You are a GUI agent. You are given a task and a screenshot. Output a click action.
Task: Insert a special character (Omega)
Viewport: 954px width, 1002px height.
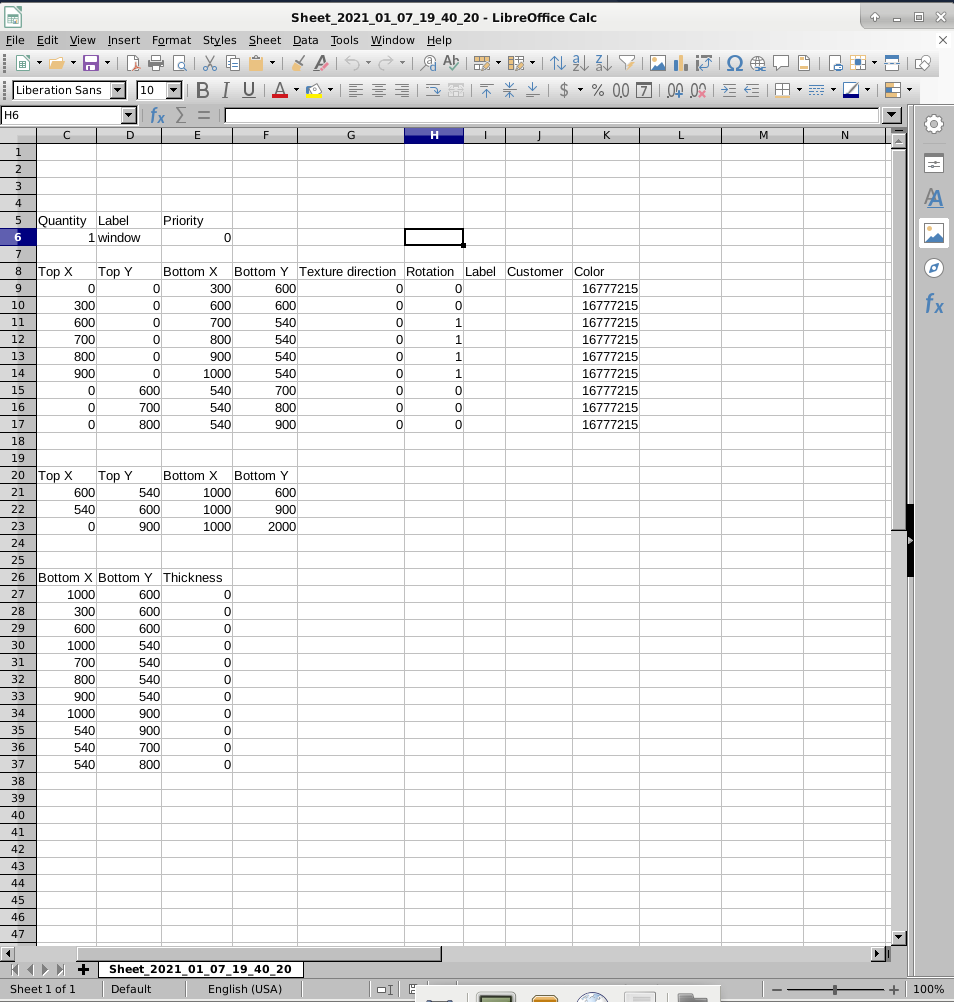[x=735, y=63]
